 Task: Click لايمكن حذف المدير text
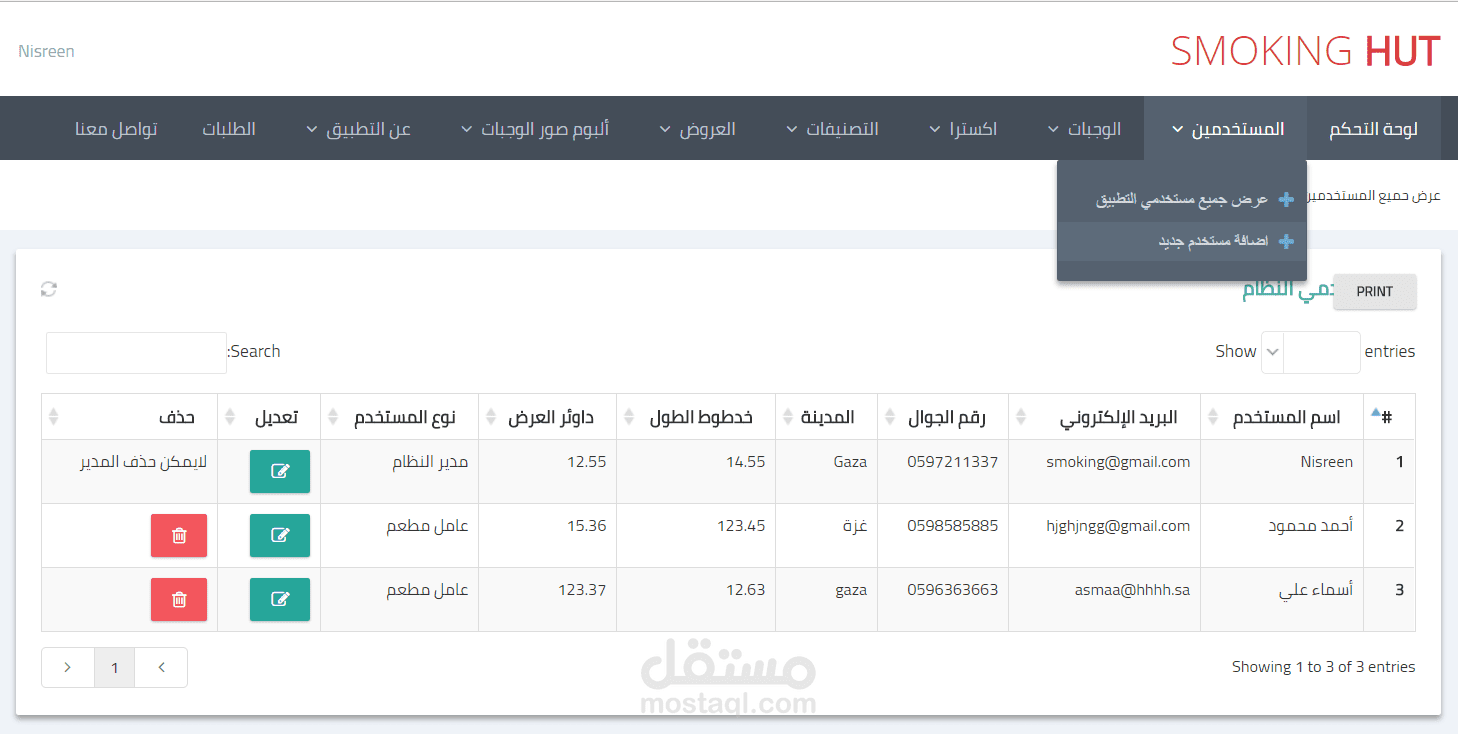tap(143, 462)
